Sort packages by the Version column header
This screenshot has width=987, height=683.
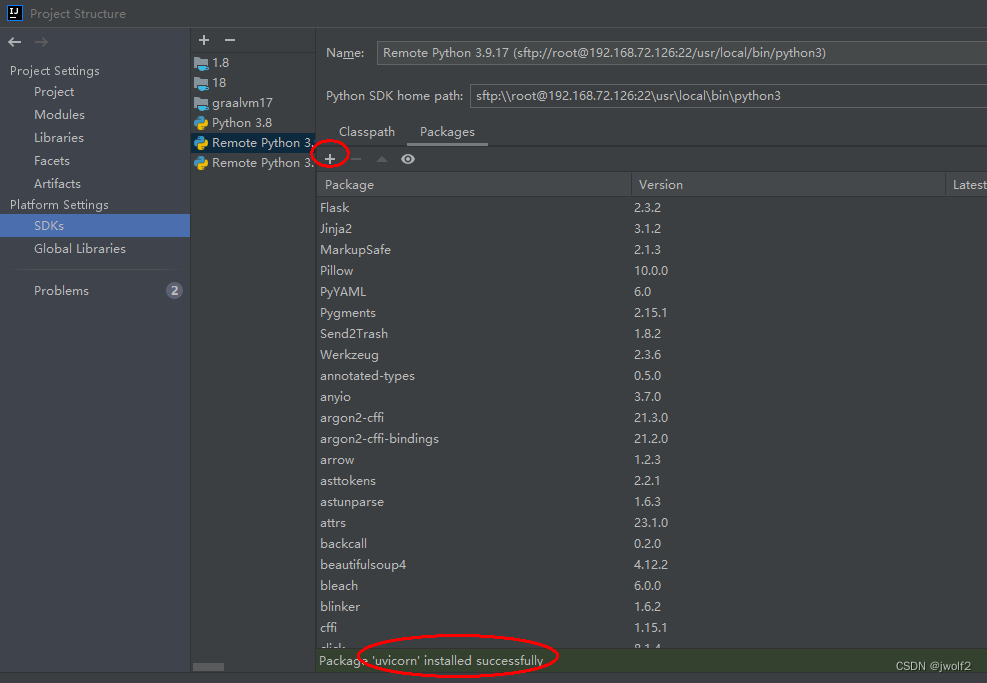(660, 184)
